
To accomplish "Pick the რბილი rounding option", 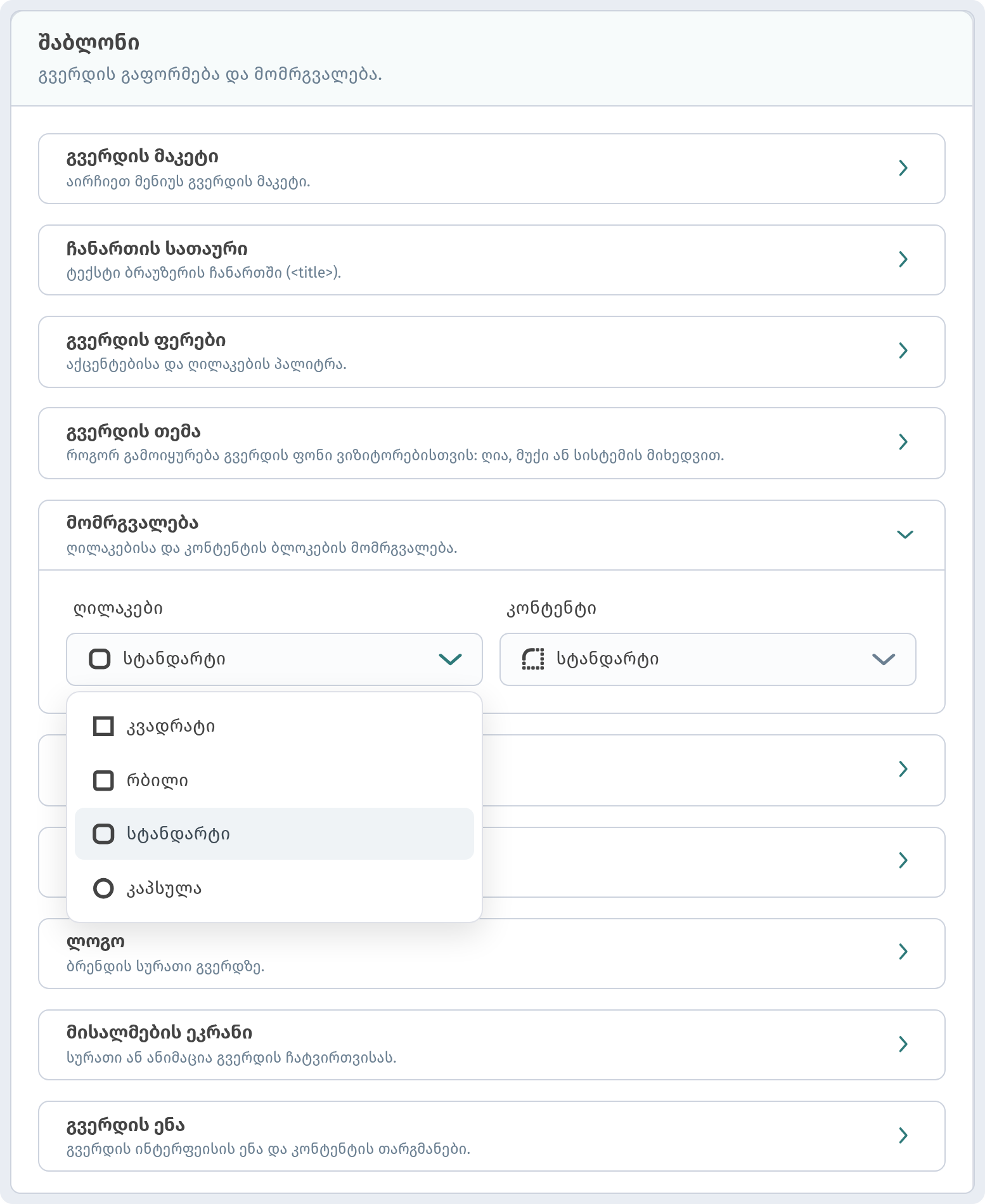I will (274, 780).
